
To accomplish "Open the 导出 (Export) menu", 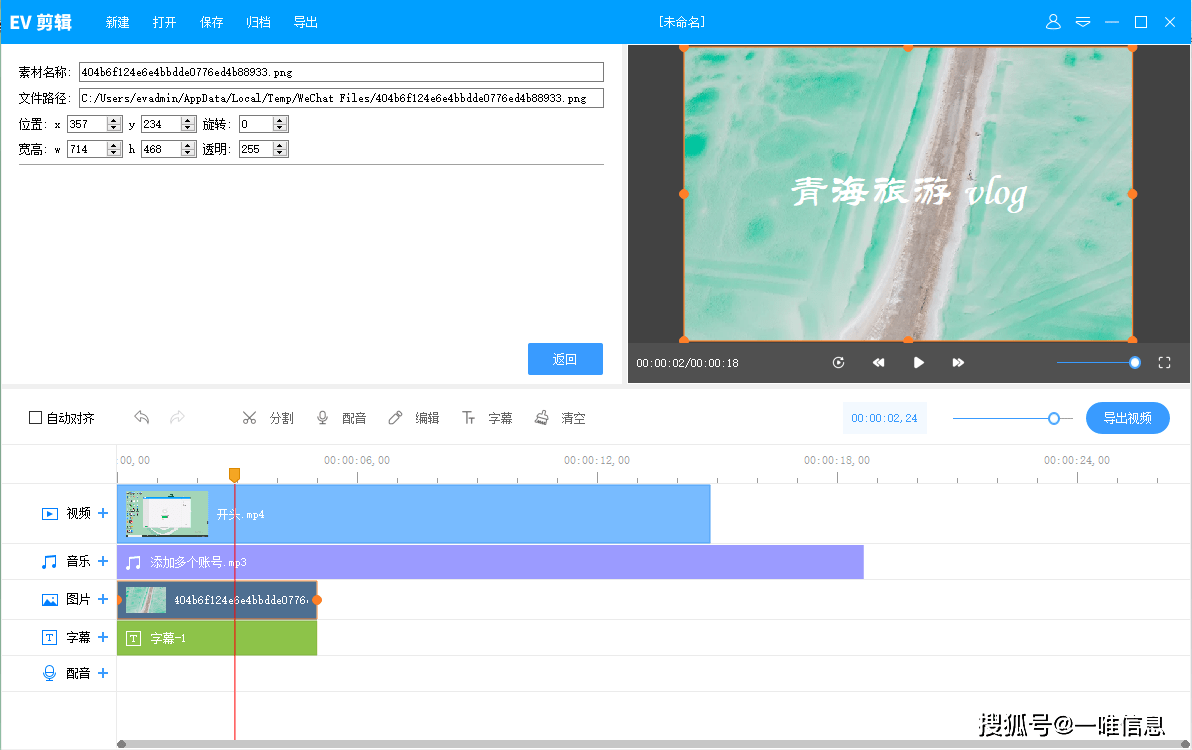I will pos(306,22).
